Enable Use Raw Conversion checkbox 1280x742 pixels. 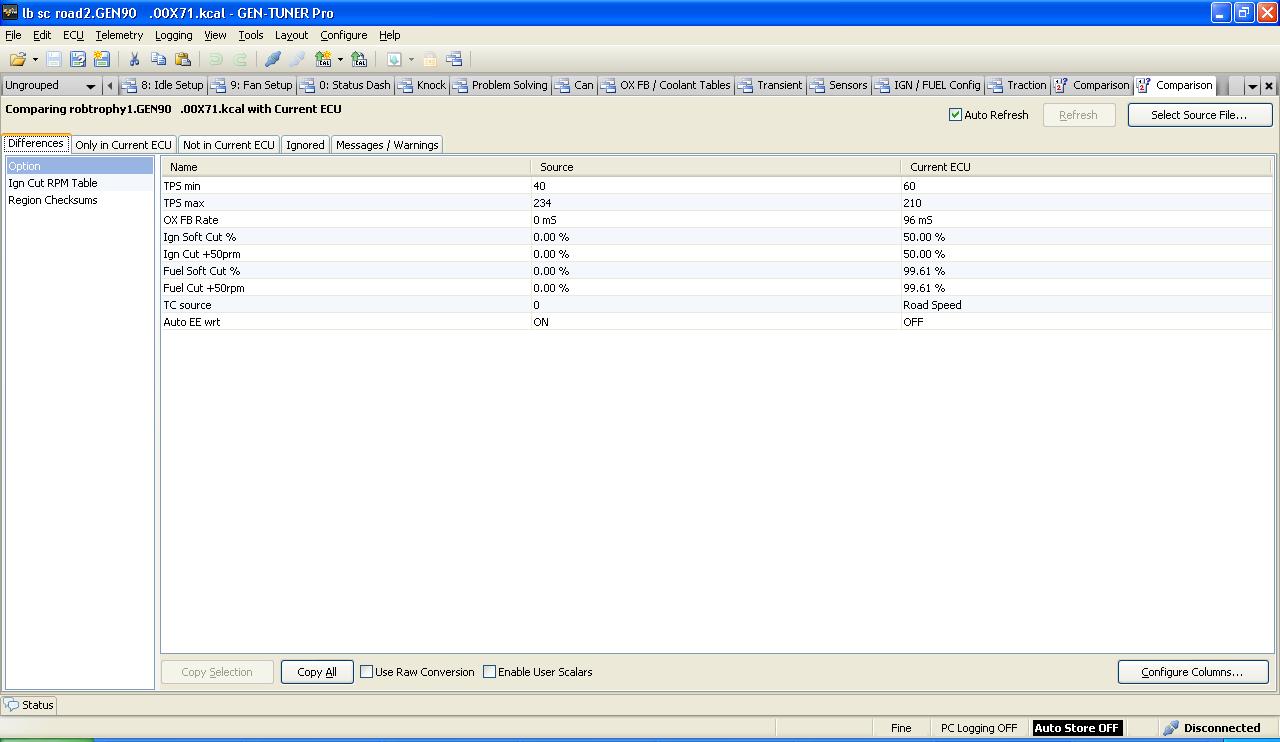point(367,672)
